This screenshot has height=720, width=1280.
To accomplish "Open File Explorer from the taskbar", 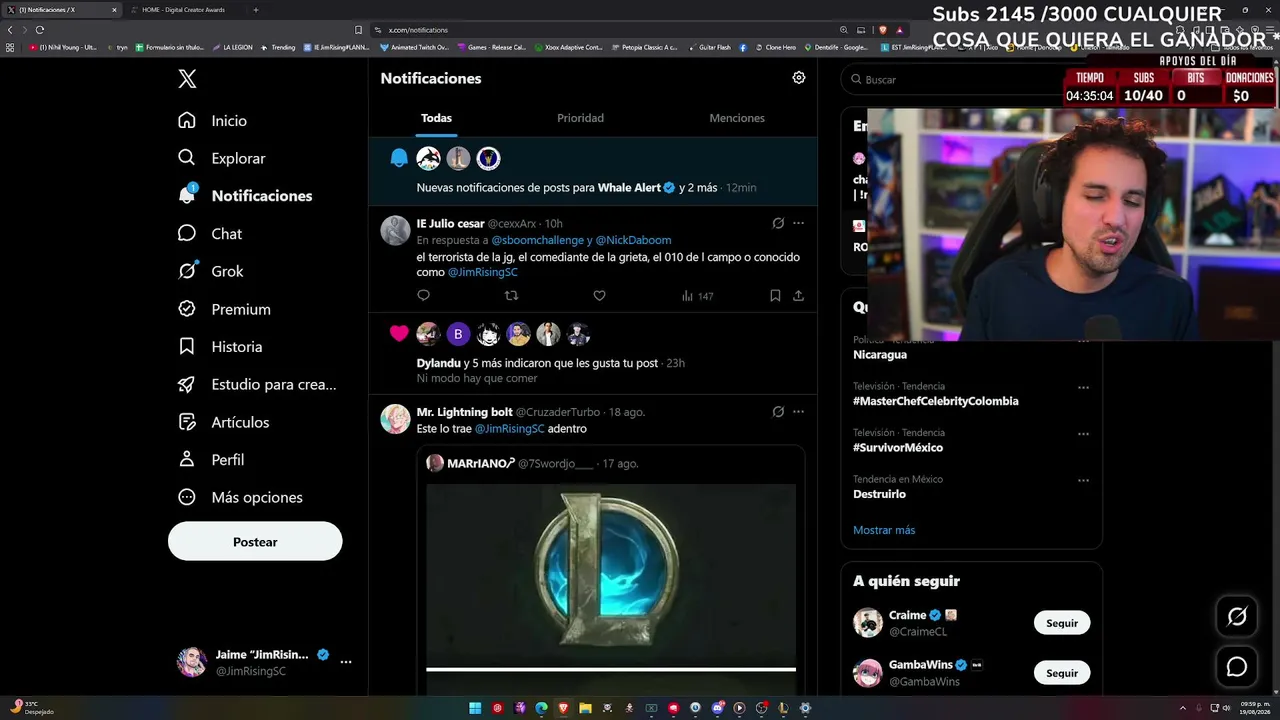I will point(585,708).
